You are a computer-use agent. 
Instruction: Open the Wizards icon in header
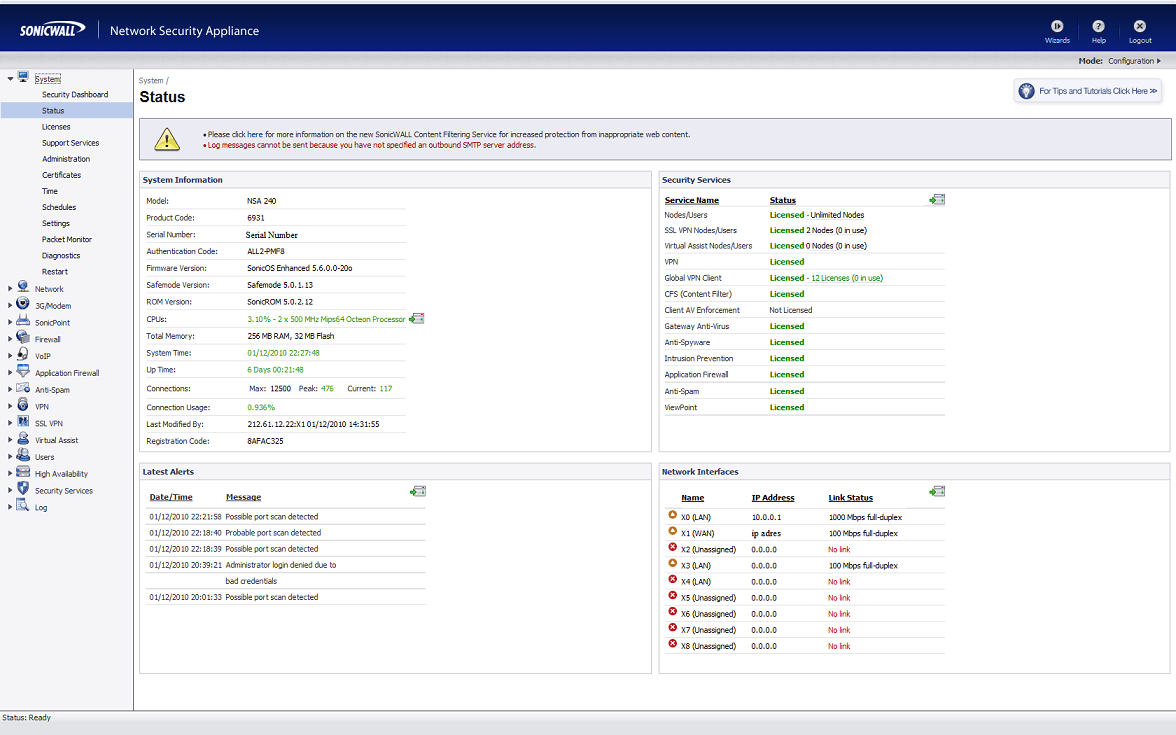(1057, 26)
